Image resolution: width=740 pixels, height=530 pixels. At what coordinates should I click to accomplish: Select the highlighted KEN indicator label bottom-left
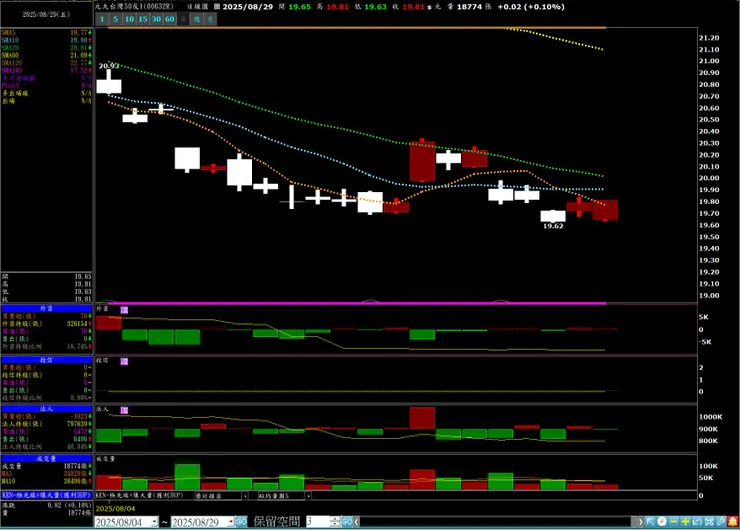click(x=46, y=496)
